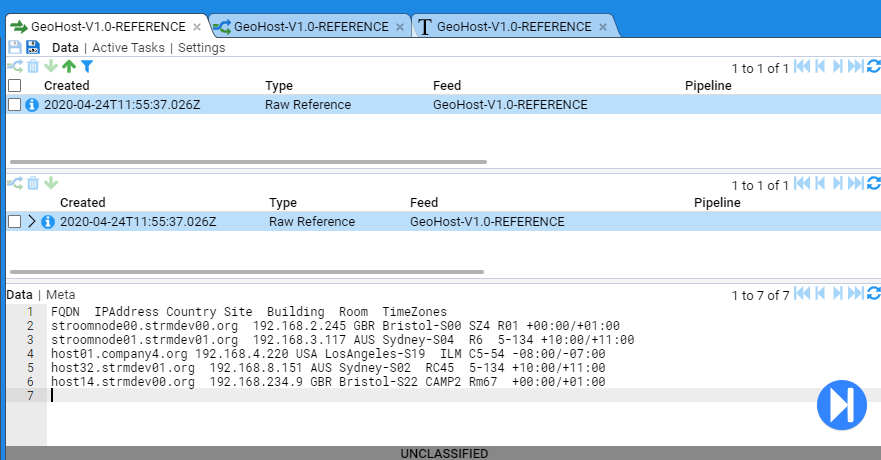This screenshot has height=460, width=881.
Task: Open the Settings sub-tab
Action: point(201,48)
